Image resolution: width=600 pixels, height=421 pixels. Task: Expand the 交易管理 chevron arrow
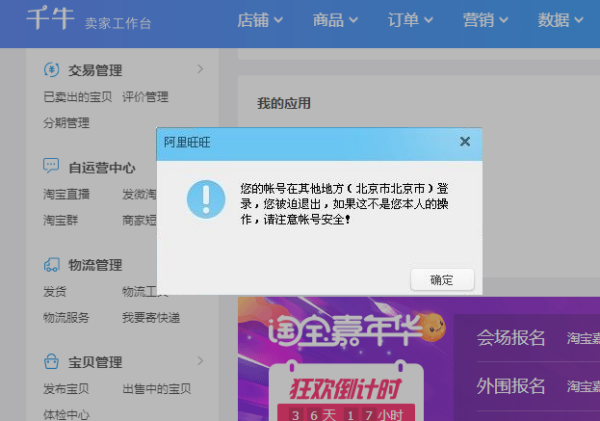(200, 69)
